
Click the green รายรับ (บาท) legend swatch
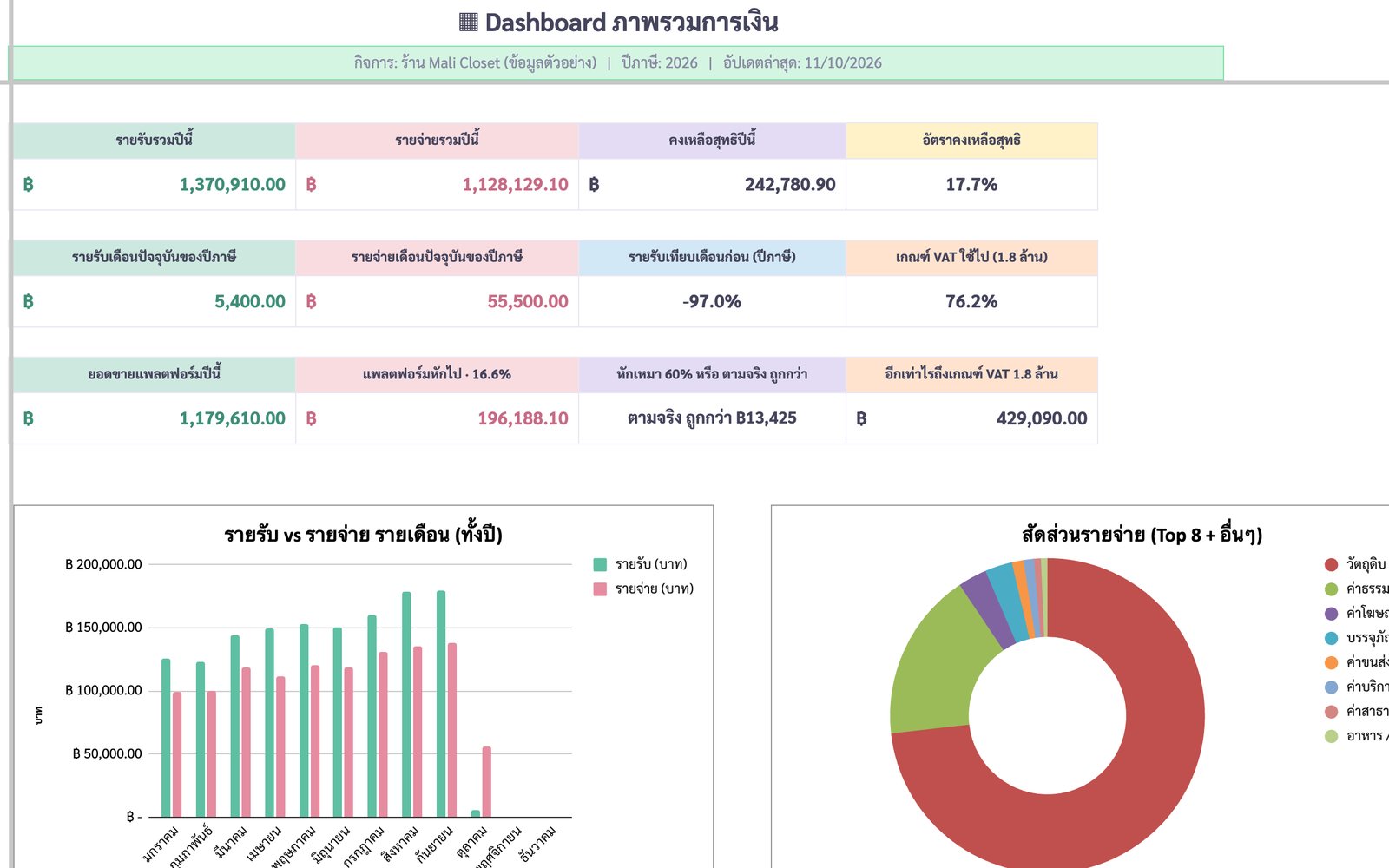click(x=600, y=565)
